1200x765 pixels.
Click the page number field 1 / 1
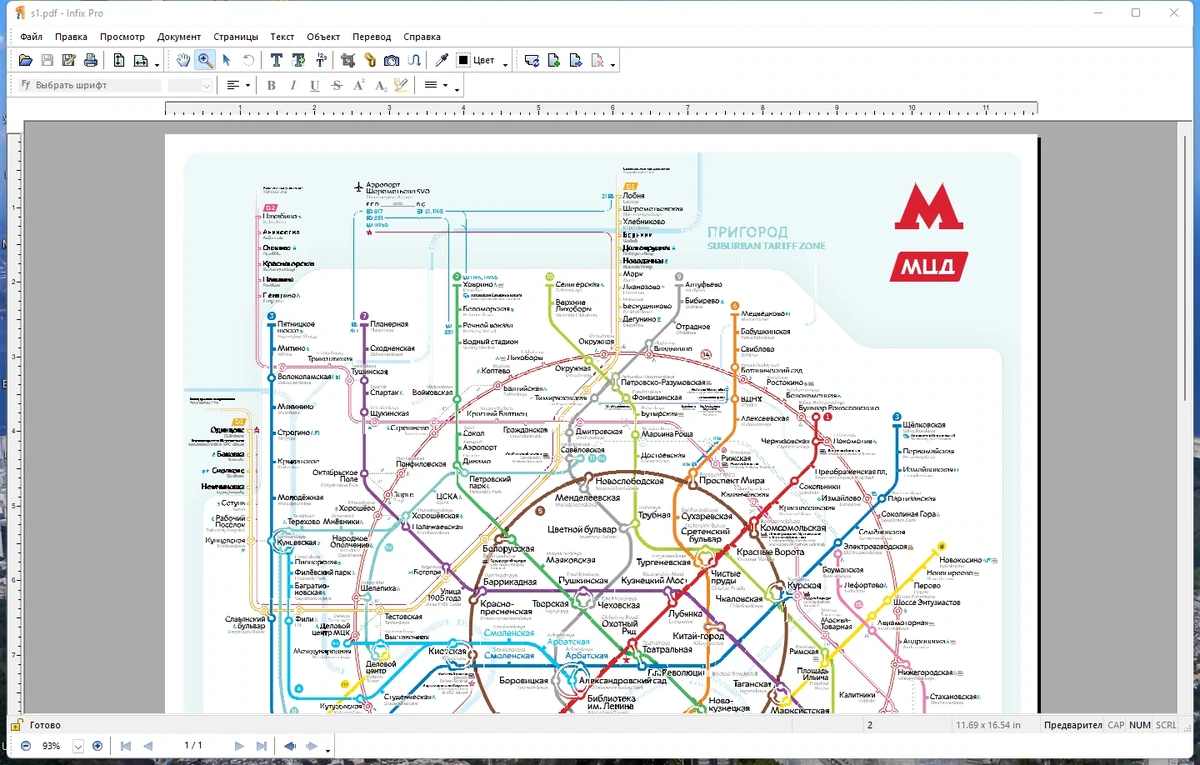coord(193,746)
